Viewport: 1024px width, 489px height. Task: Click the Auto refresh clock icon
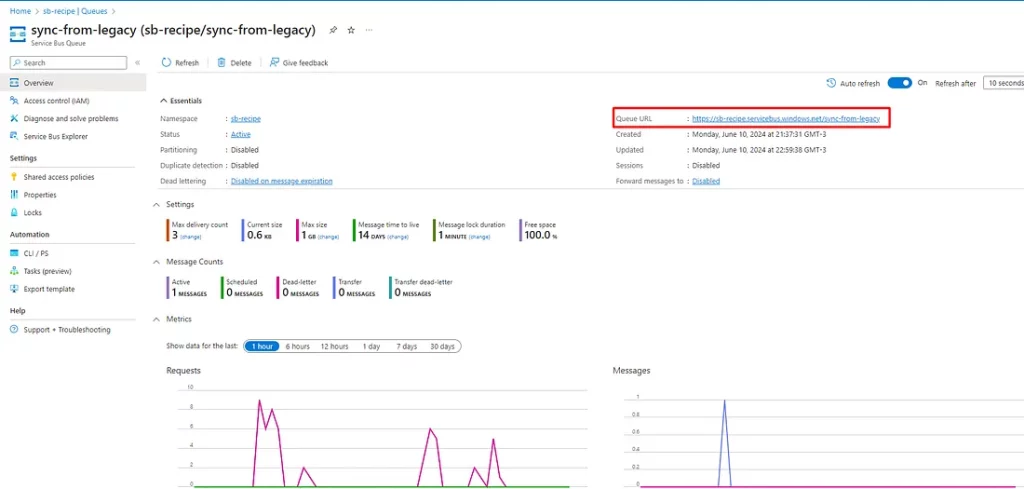831,83
